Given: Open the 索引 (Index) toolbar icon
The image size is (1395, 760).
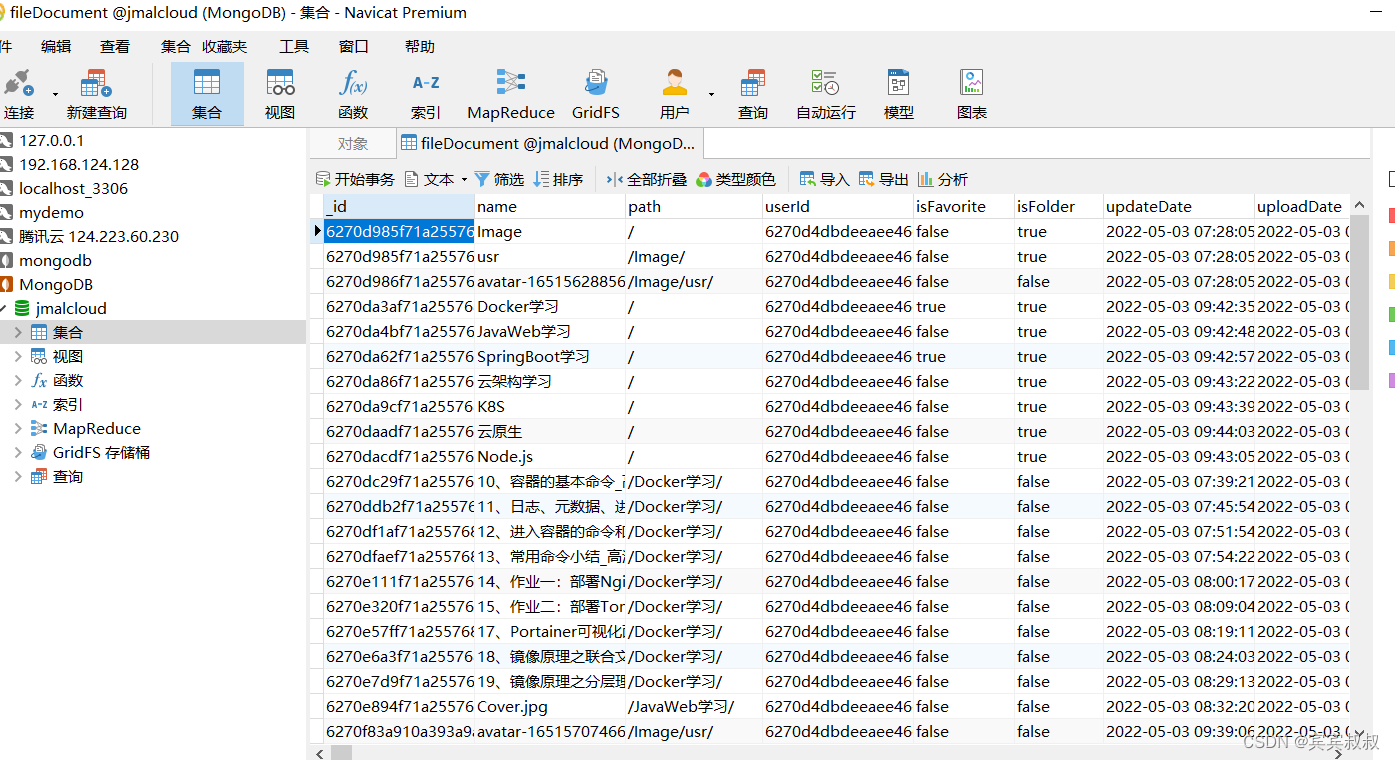Looking at the screenshot, I should tap(426, 94).
